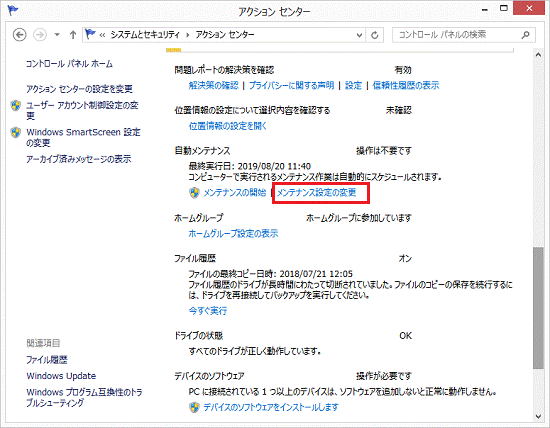Open Windows SmartScreen 設定の変更
This screenshot has width=550, height=428.
point(83,137)
